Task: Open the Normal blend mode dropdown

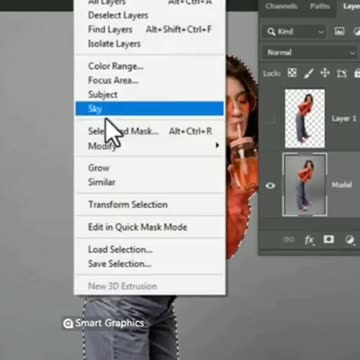Action: [x=310, y=52]
